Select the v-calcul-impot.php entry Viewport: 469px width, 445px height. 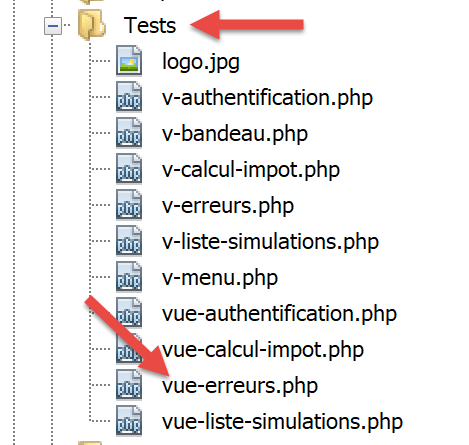[x=251, y=170]
